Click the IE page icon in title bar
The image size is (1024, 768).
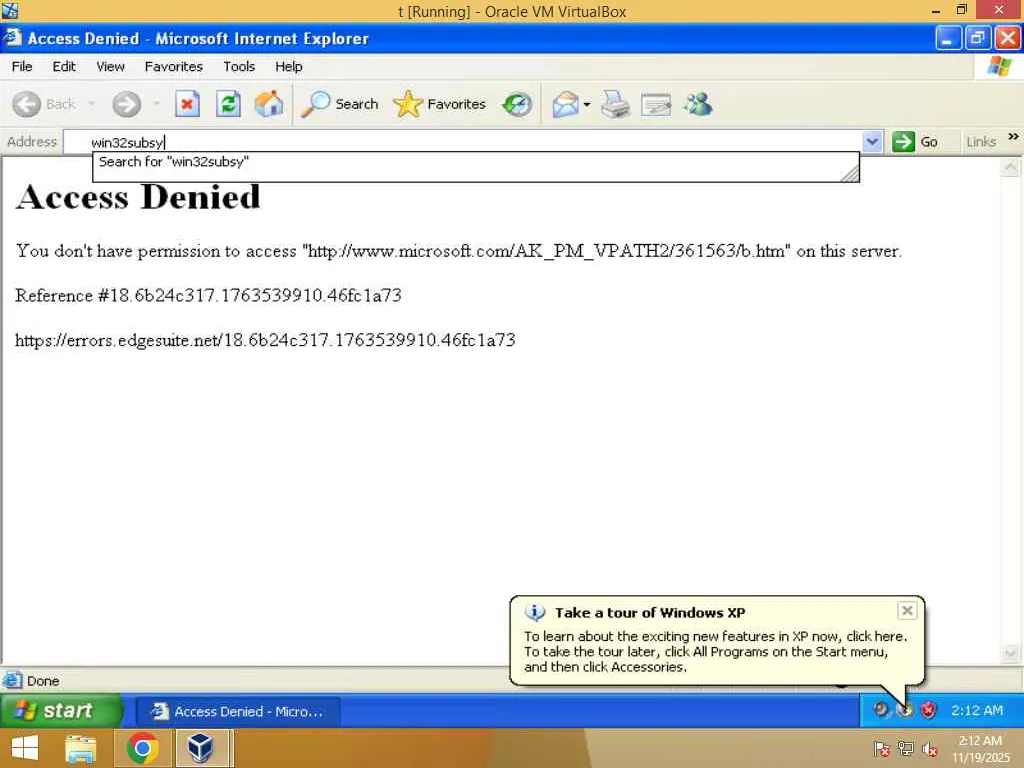[12, 38]
